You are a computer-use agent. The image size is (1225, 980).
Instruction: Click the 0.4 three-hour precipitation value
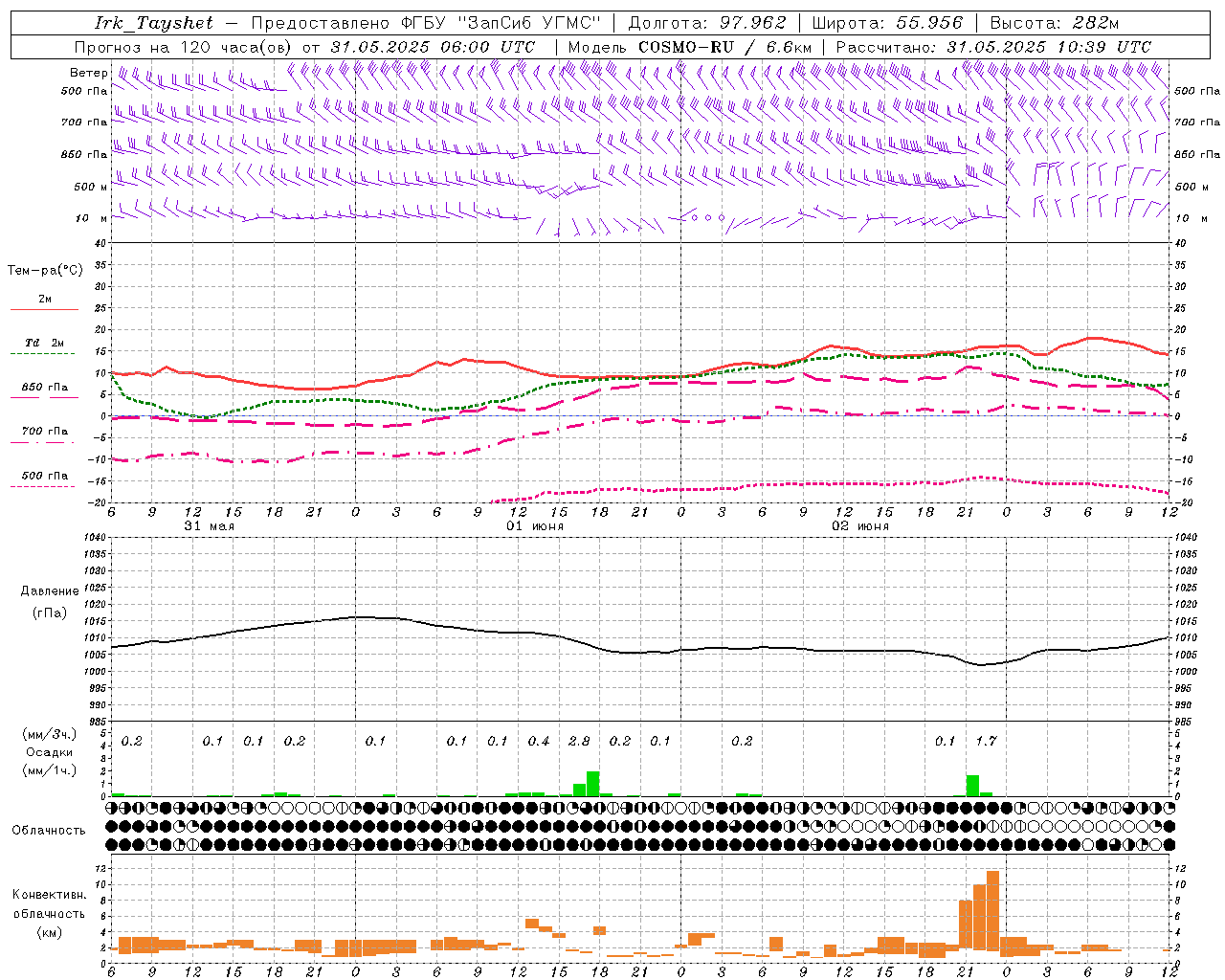[539, 741]
